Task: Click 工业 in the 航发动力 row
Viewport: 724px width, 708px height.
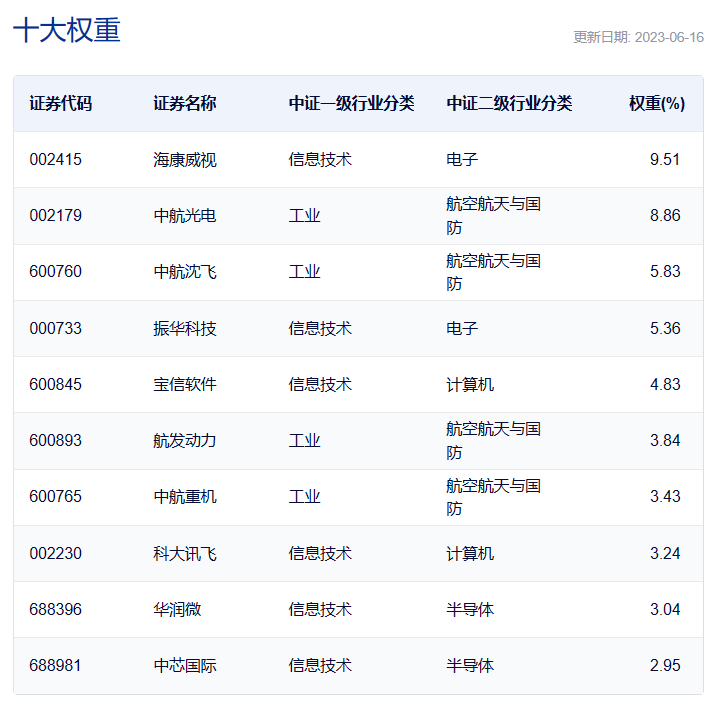Action: pos(304,441)
